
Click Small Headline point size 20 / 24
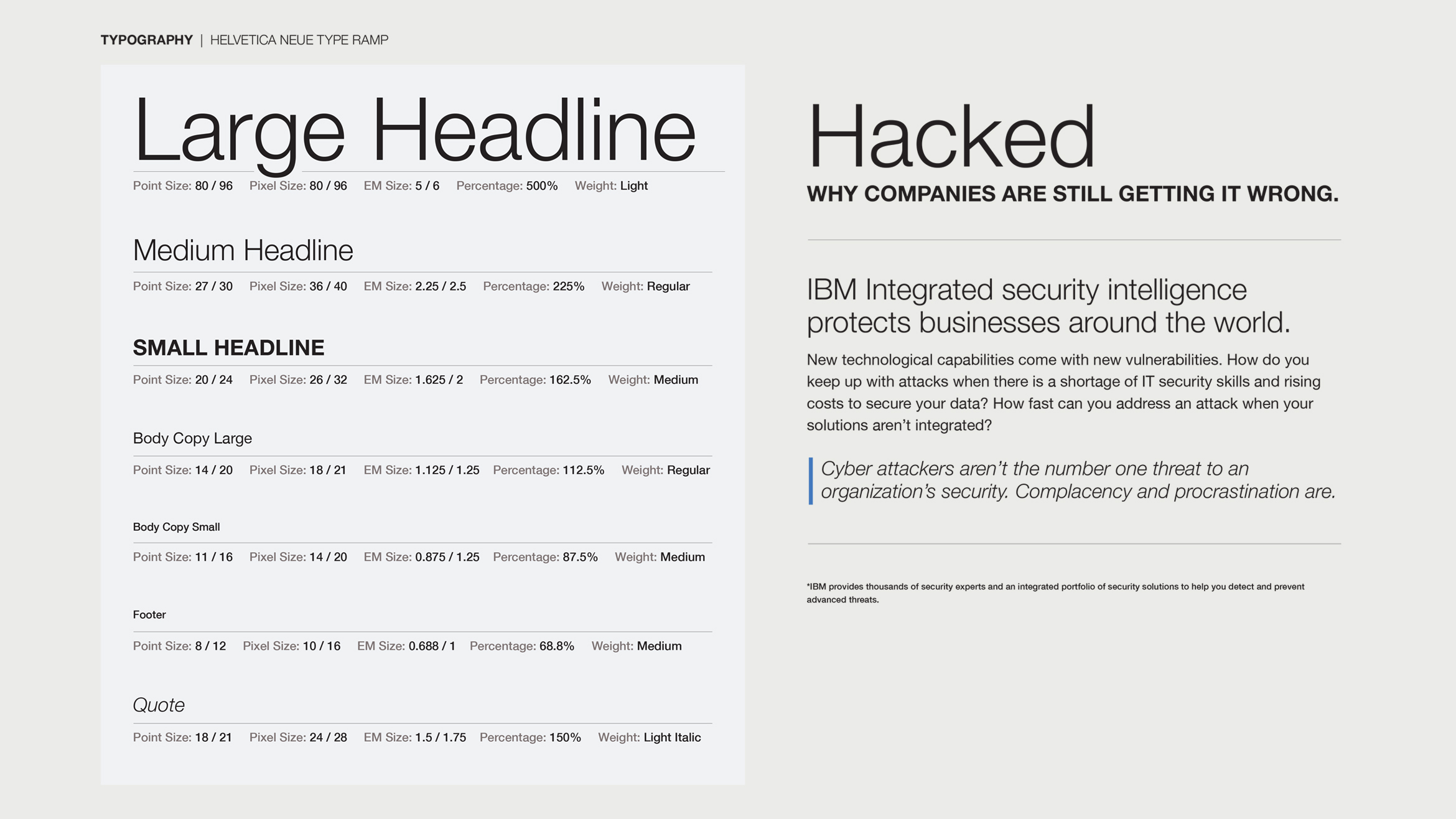point(213,380)
